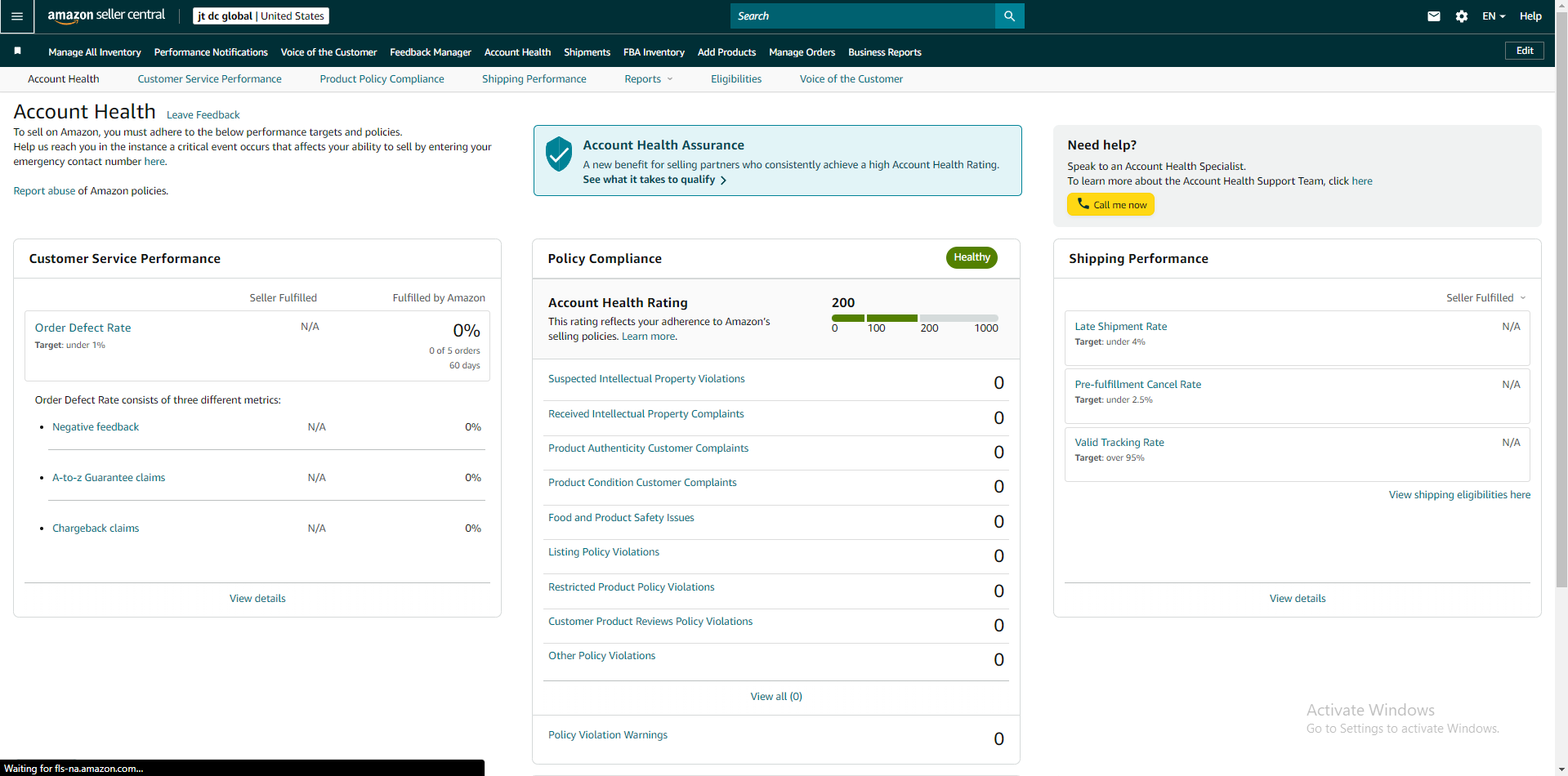Open the hamburger navigation menu
1568x776 pixels.
point(17,16)
